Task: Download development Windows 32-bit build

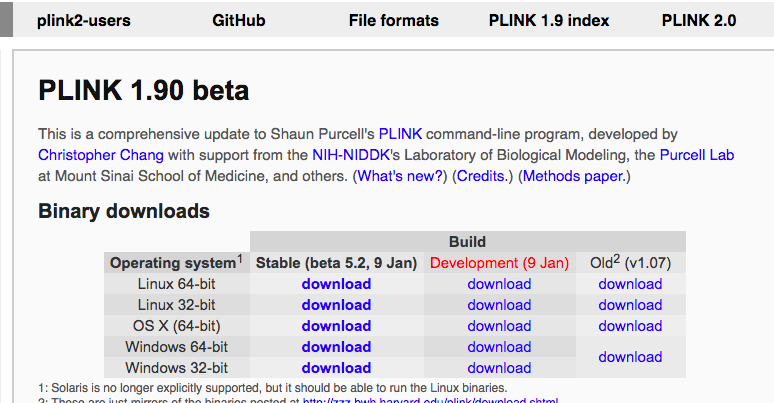Action: click(499, 368)
